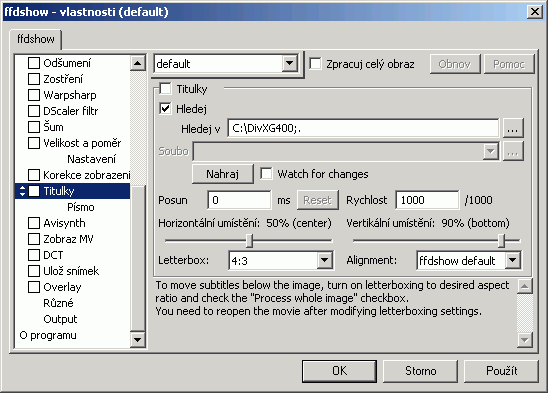Open the Alignment ffdshow default dropdown
548x393 pixels.
(512, 260)
